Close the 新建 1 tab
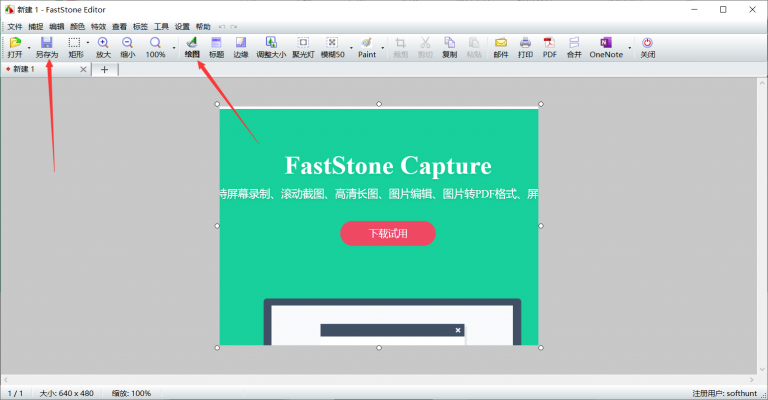Viewport: 768px width, 400px height. [83, 70]
